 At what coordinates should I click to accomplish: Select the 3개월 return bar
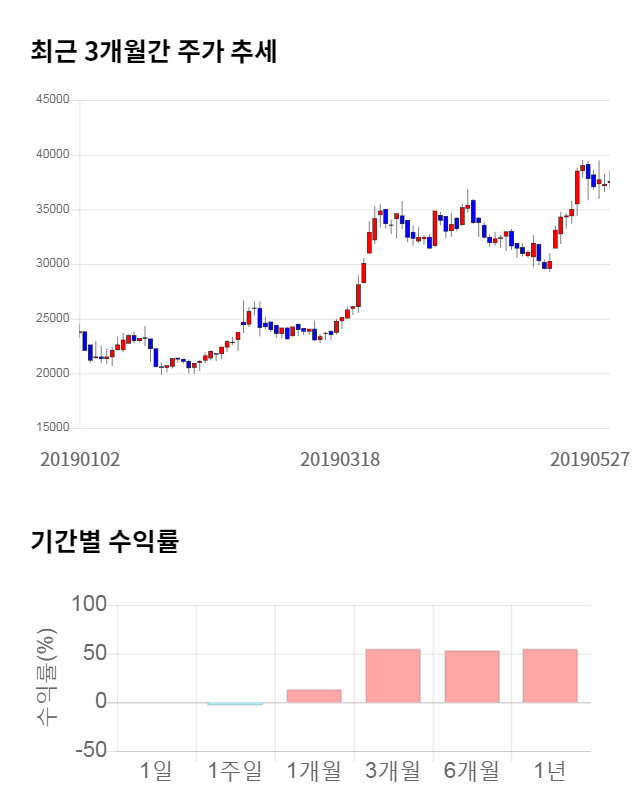pos(393,676)
